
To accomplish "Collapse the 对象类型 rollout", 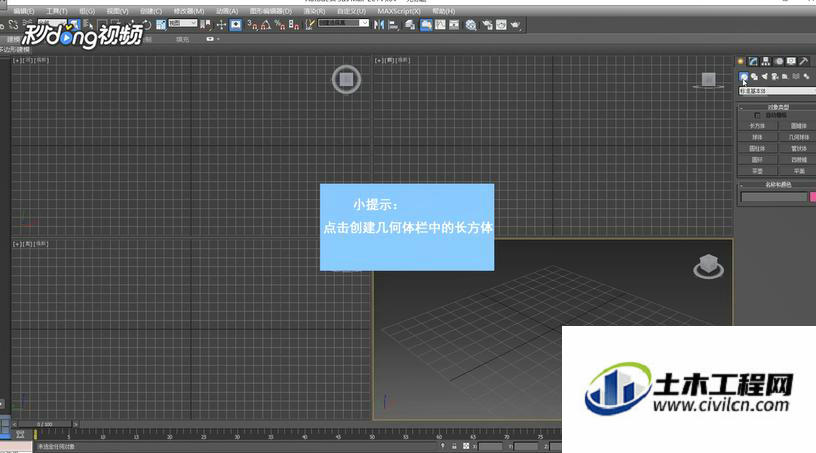I will [777, 107].
